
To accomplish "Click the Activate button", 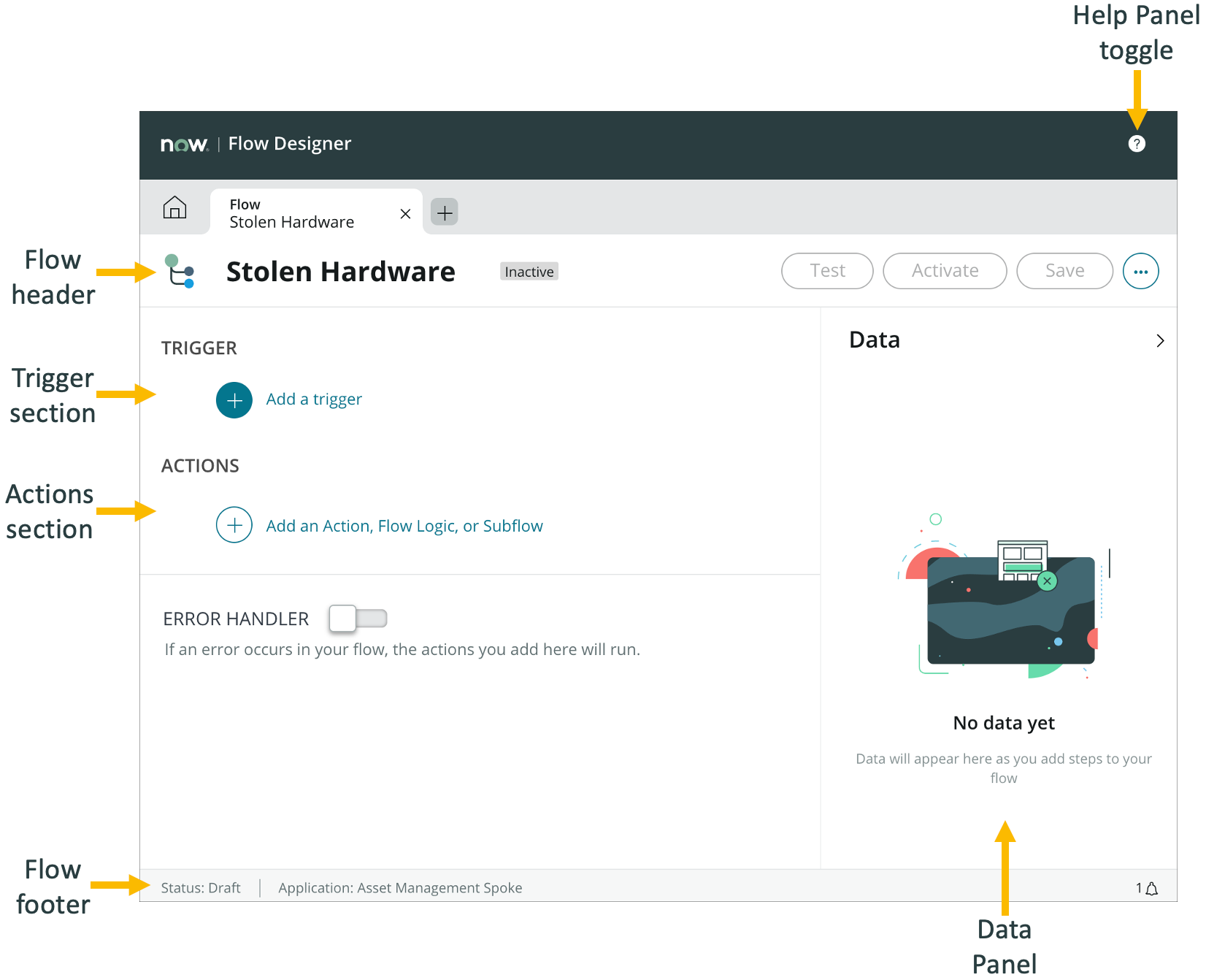I will pos(945,271).
